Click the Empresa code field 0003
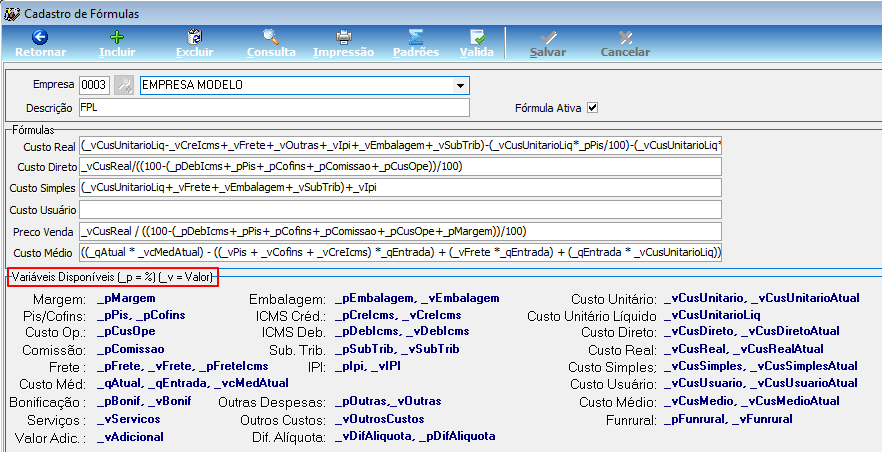The width and height of the screenshot is (882, 452). [94, 85]
